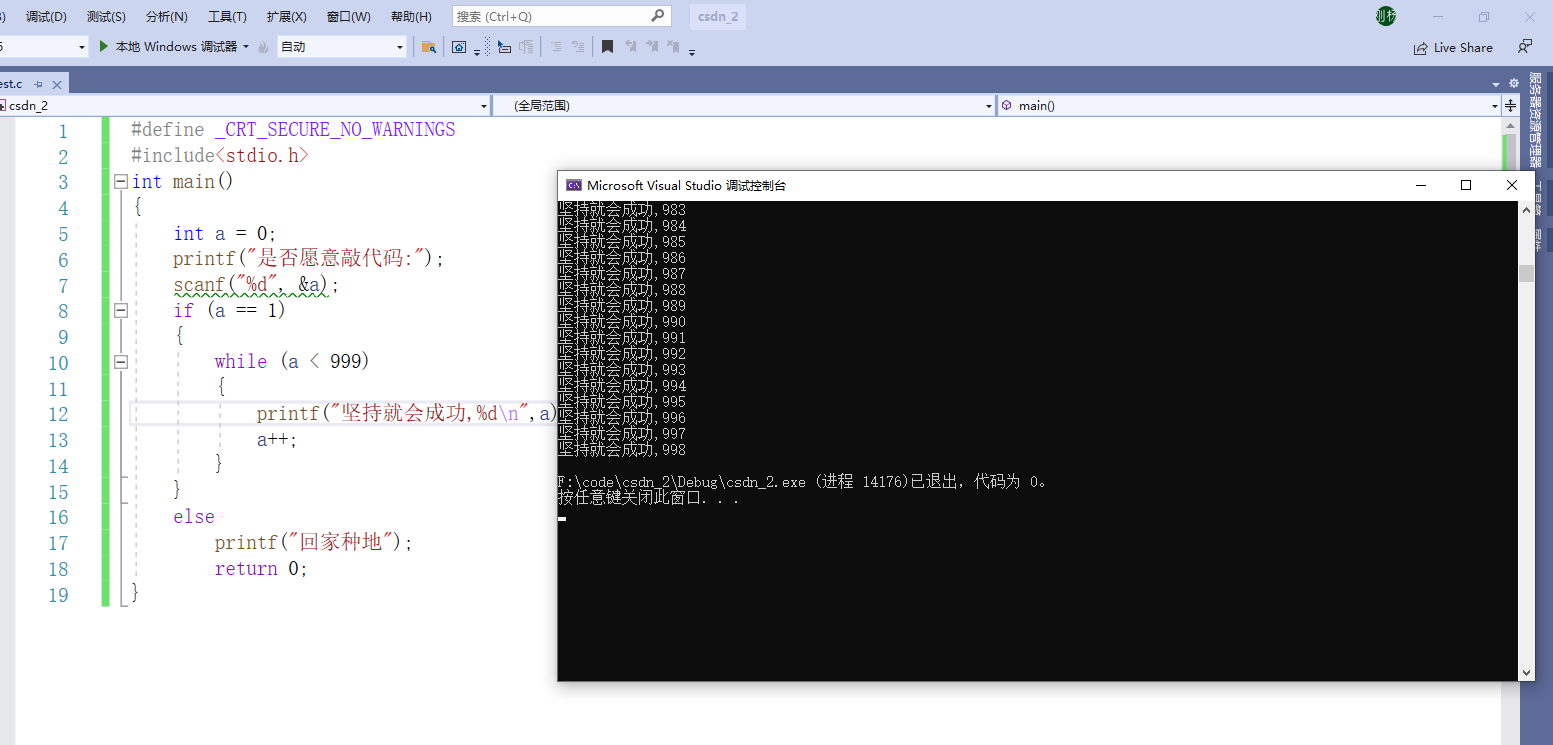Click the int a = 0; declaration on line 5
This screenshot has height=745, width=1553.
point(224,233)
